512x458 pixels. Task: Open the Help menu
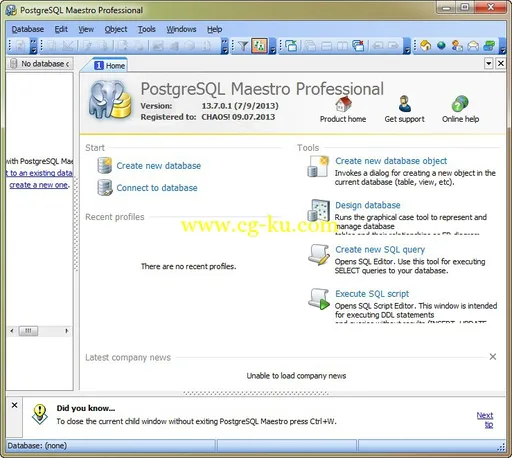(x=214, y=29)
